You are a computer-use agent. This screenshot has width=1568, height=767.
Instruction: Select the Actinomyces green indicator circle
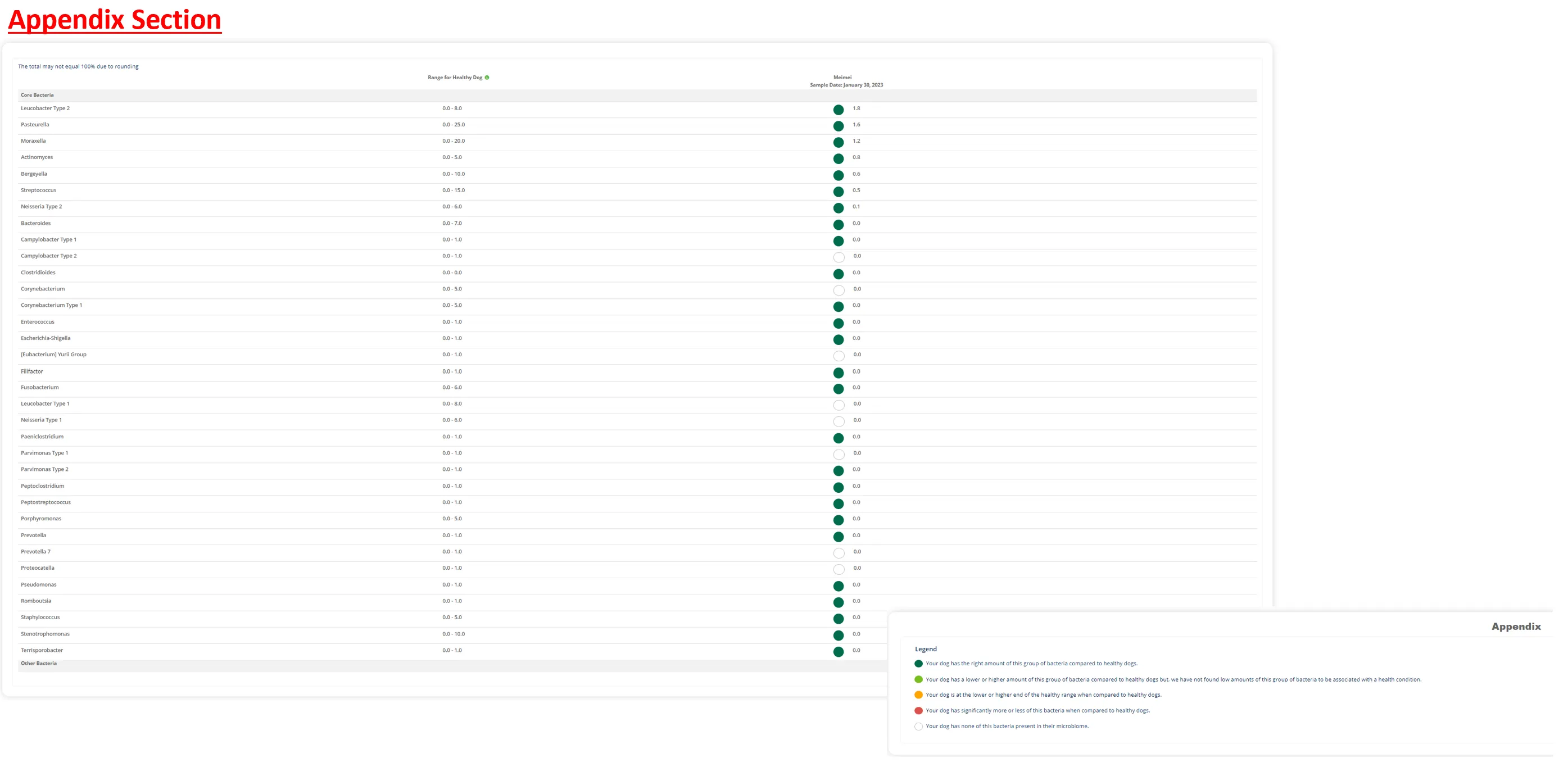[x=838, y=159]
